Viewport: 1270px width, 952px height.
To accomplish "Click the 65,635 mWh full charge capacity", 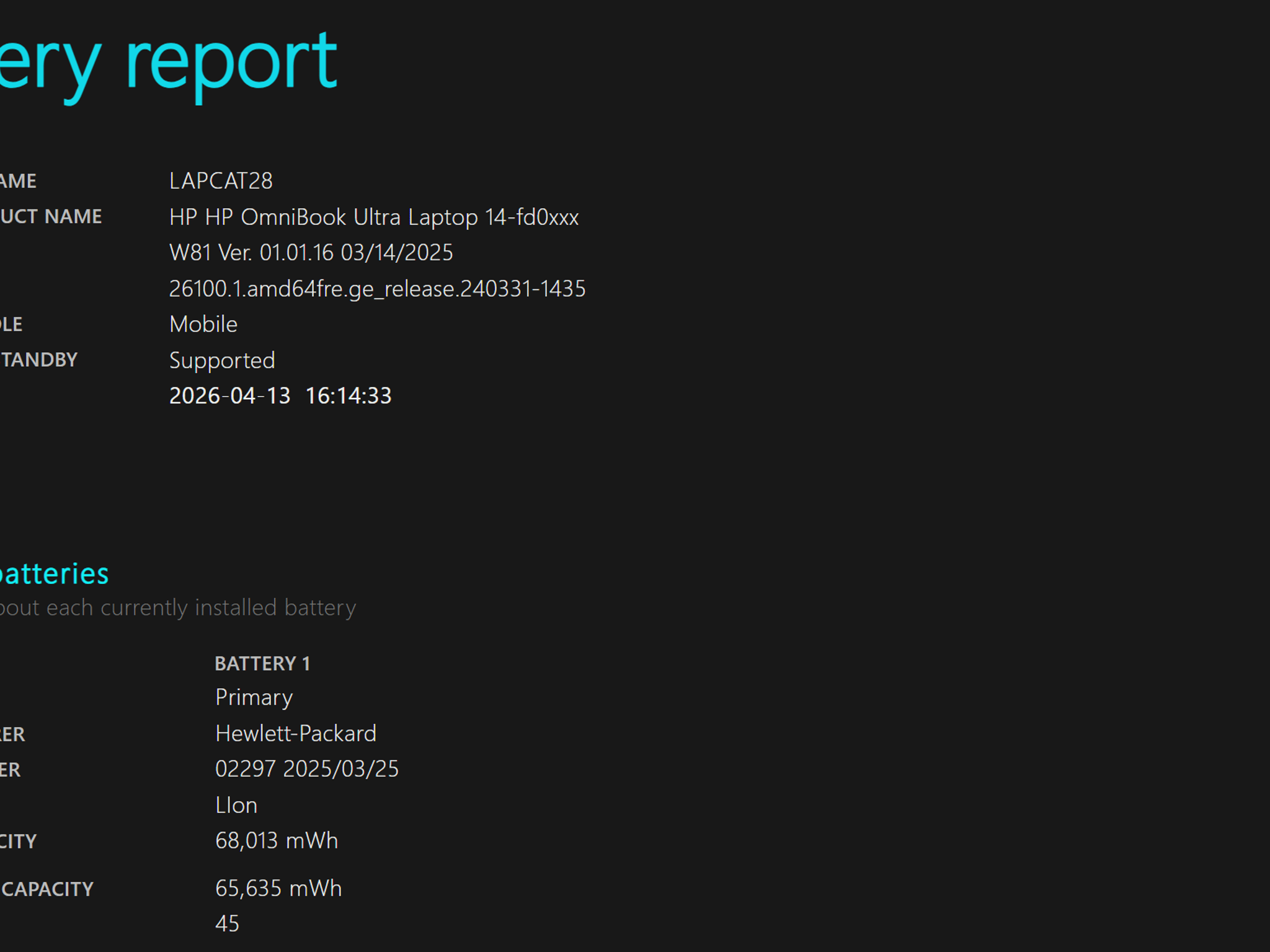I will 278,889.
